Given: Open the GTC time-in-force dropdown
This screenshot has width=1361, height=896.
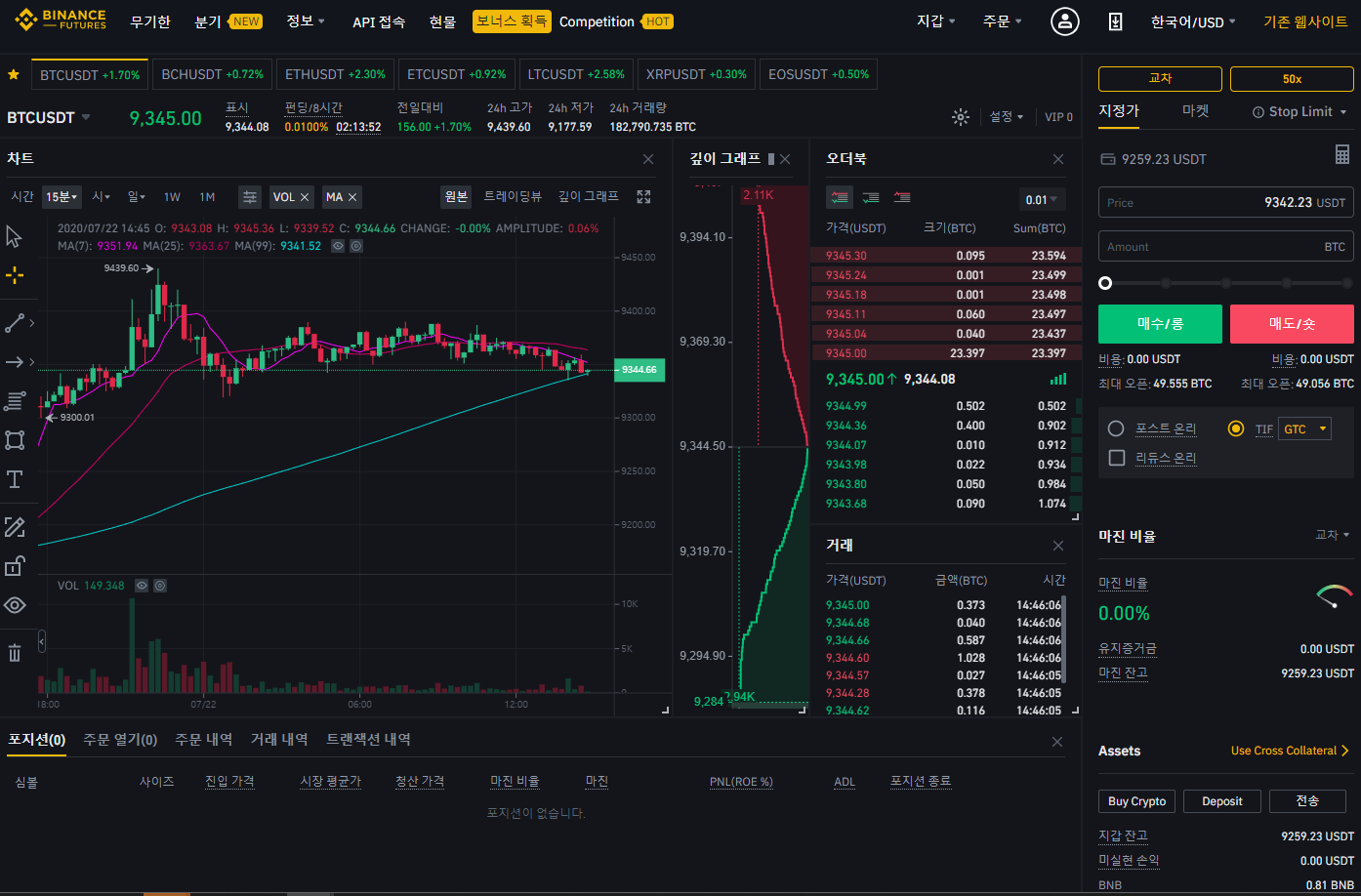Looking at the screenshot, I should pyautogui.click(x=1304, y=428).
